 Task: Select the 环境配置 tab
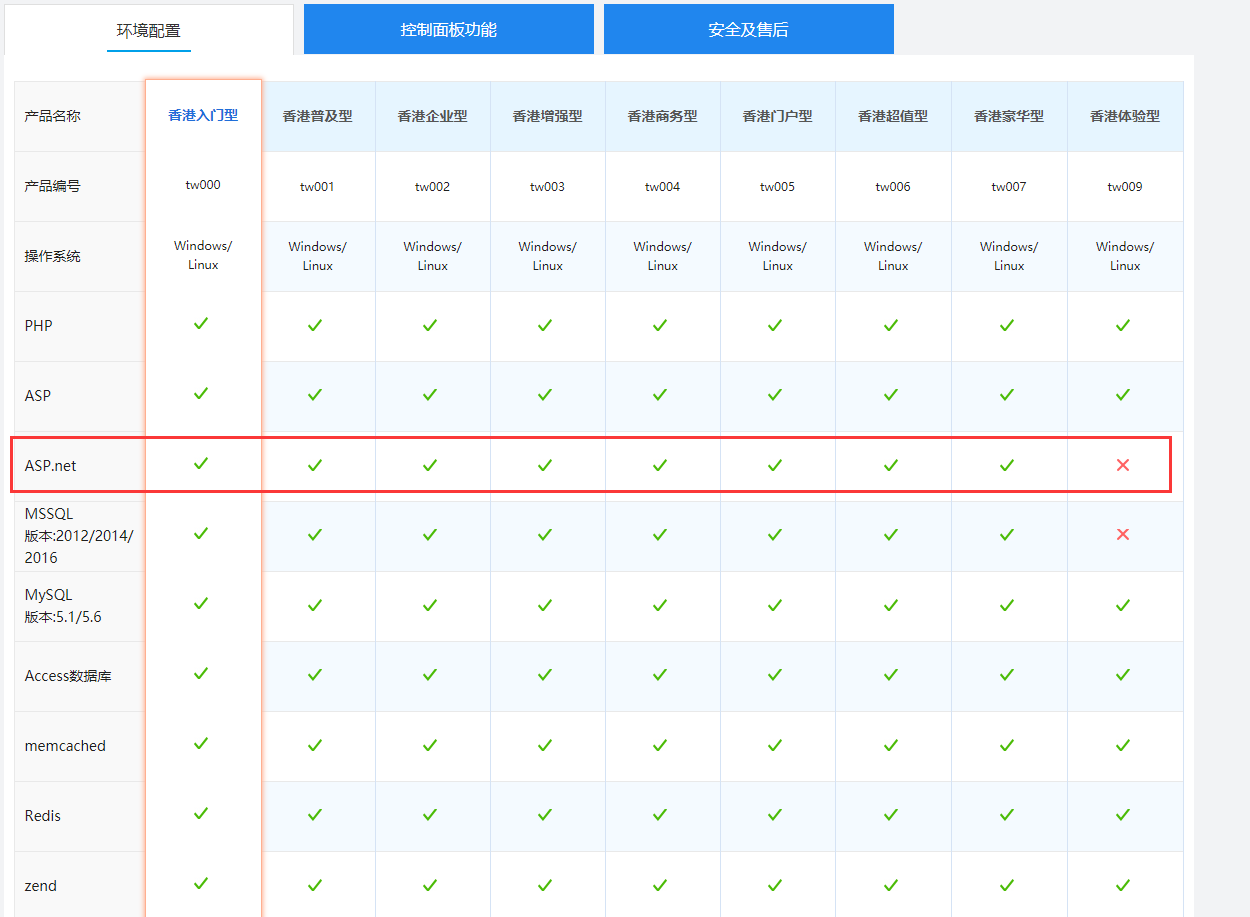[x=148, y=28]
